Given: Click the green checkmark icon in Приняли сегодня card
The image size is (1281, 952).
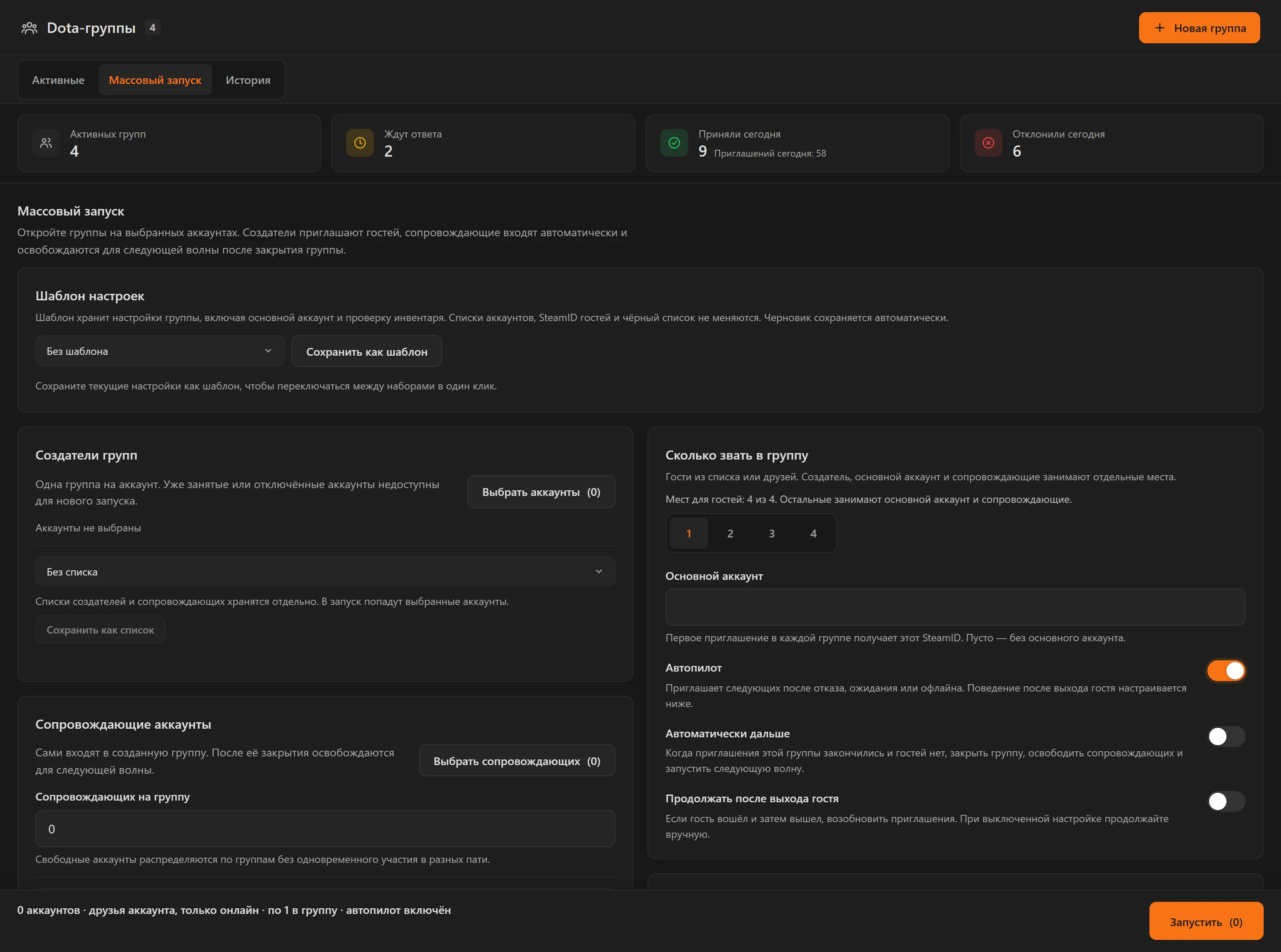Looking at the screenshot, I should pos(674,143).
